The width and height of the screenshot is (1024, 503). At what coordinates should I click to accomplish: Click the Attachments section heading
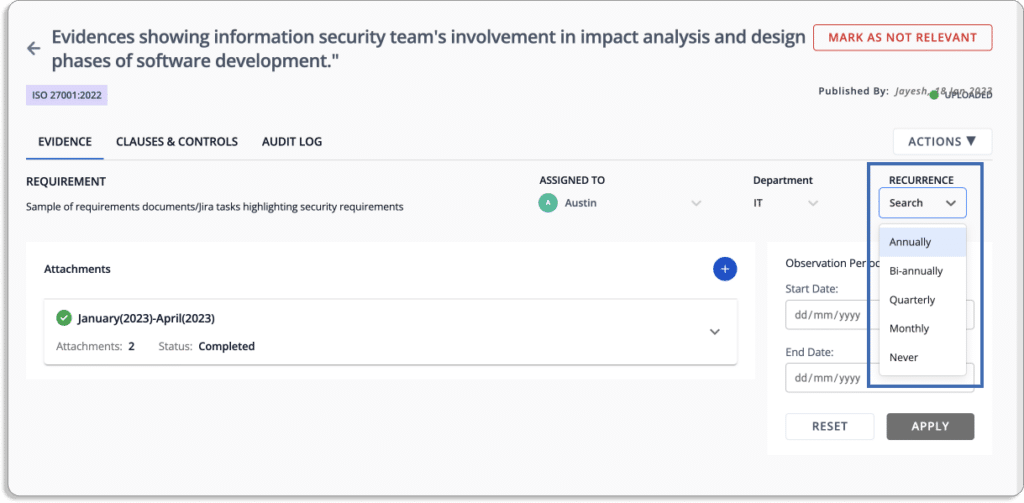pyautogui.click(x=77, y=269)
